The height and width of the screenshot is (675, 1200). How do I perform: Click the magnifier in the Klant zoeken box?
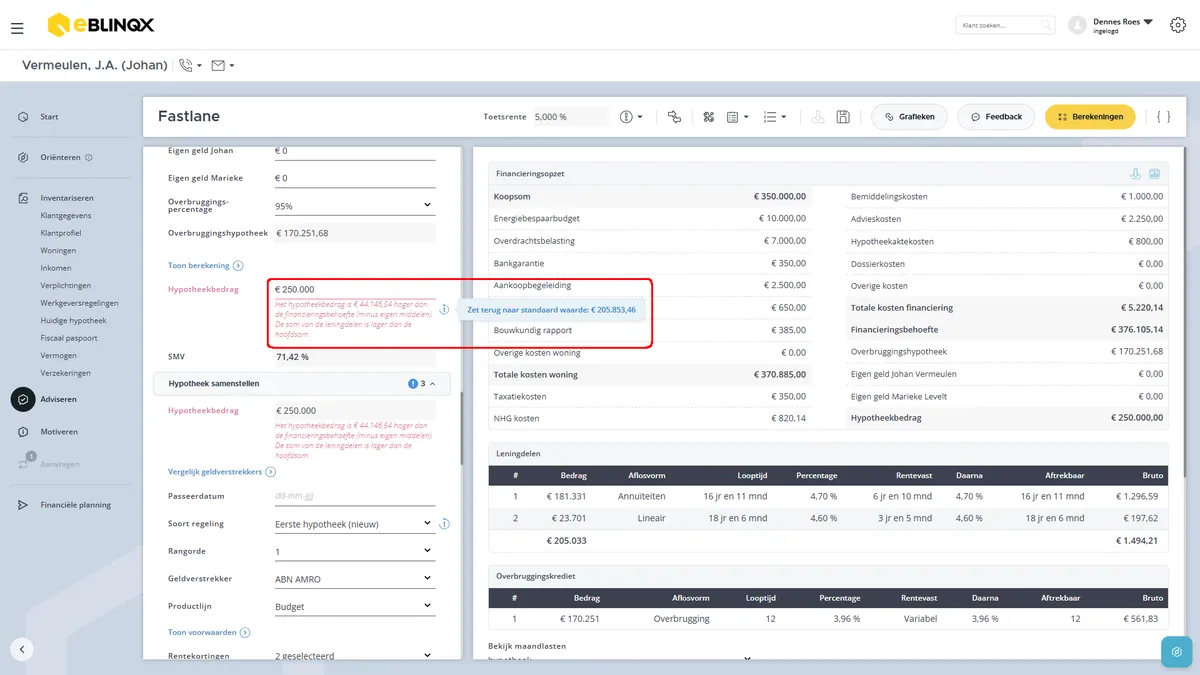[x=1045, y=25]
